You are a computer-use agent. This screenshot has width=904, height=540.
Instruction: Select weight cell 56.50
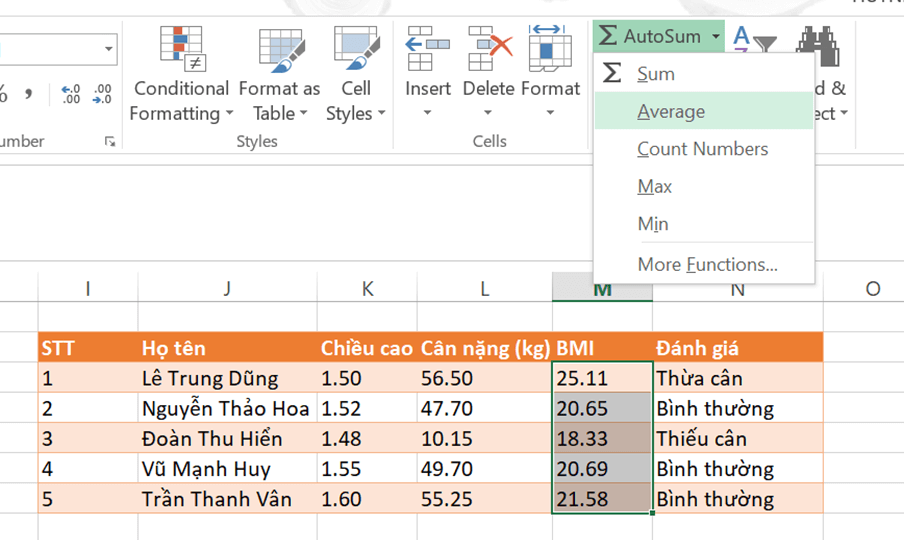pyautogui.click(x=484, y=377)
